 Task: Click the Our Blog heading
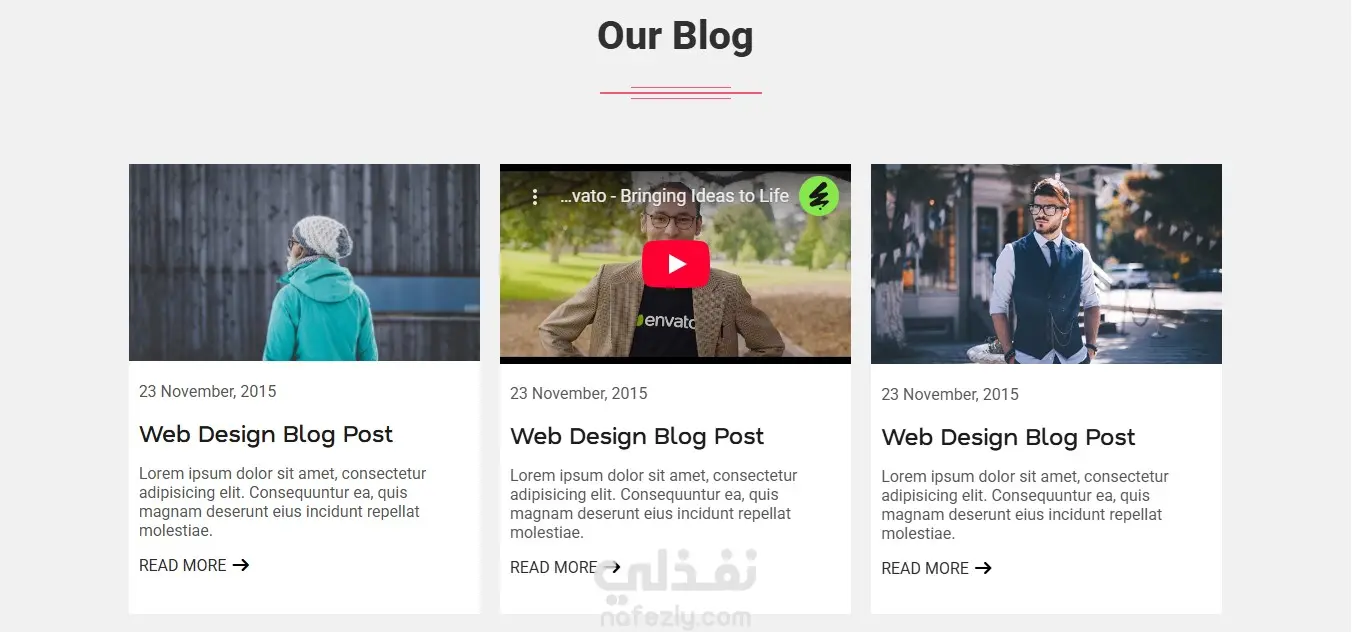click(x=675, y=35)
